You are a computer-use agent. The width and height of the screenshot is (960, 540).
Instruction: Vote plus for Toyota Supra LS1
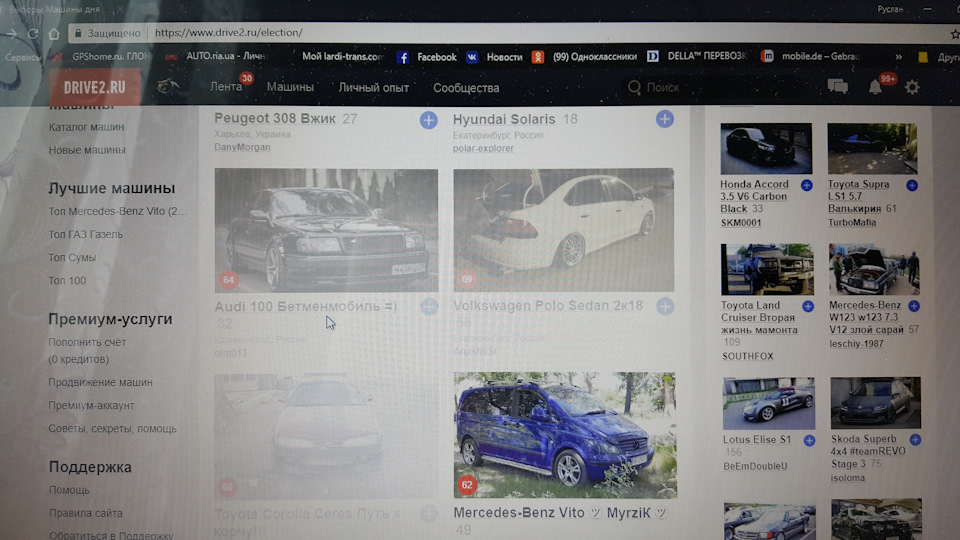click(912, 185)
